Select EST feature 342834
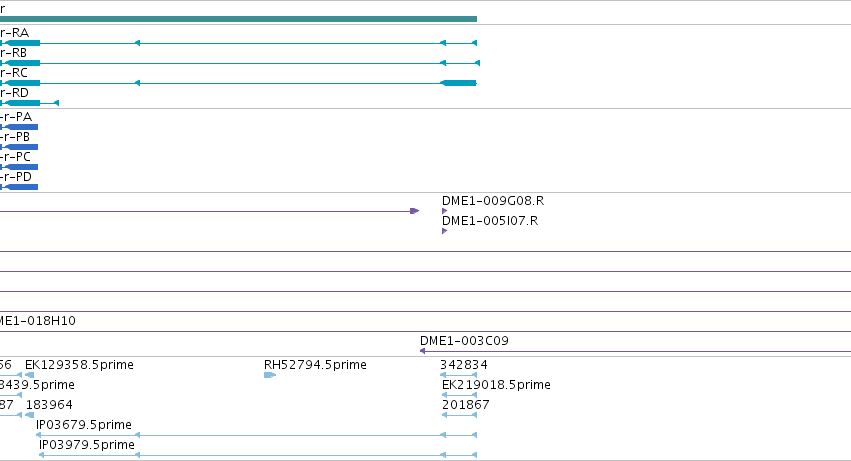The width and height of the screenshot is (851, 461). pyautogui.click(x=459, y=375)
